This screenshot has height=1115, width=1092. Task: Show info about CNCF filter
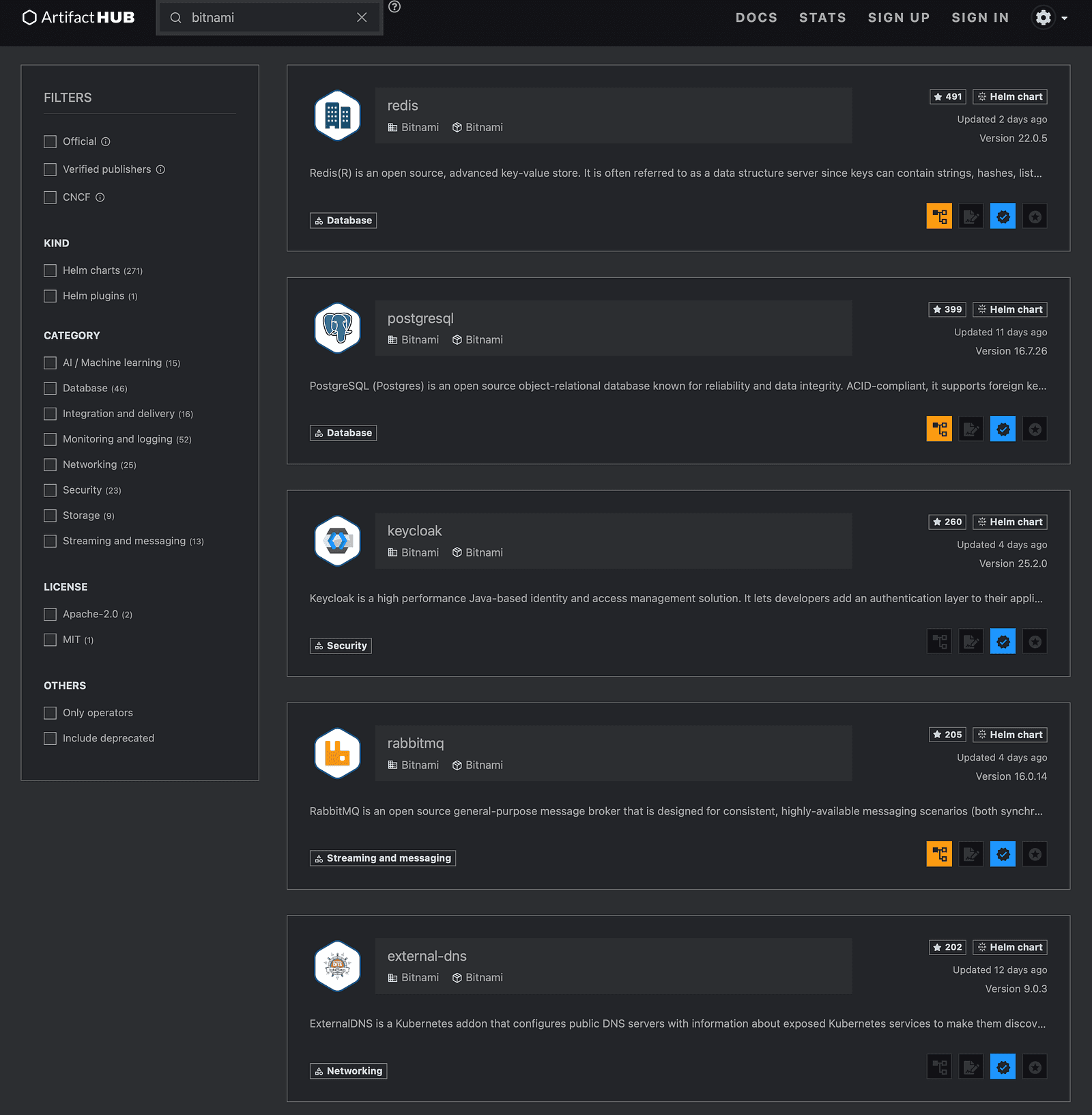(x=100, y=198)
